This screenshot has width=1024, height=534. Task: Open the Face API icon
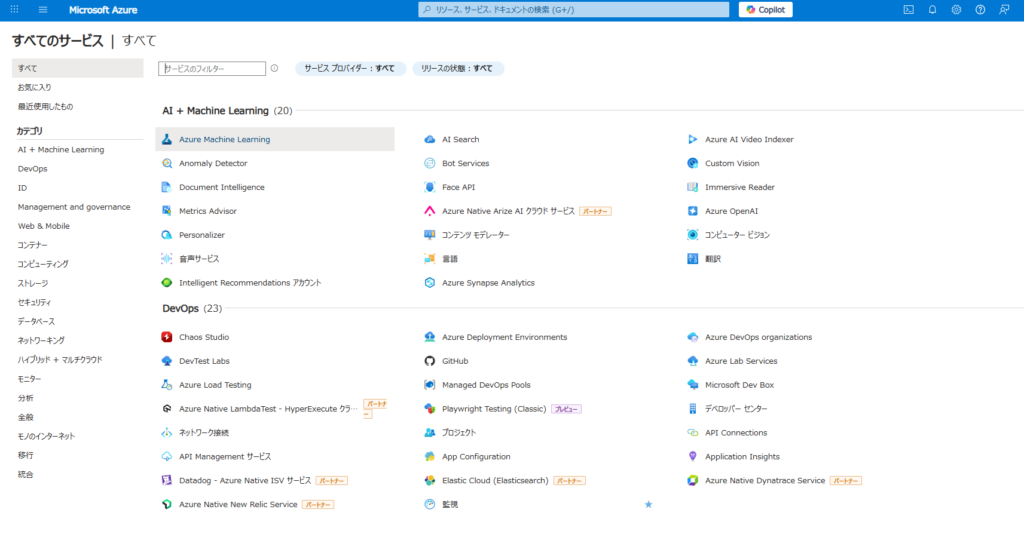pos(430,187)
